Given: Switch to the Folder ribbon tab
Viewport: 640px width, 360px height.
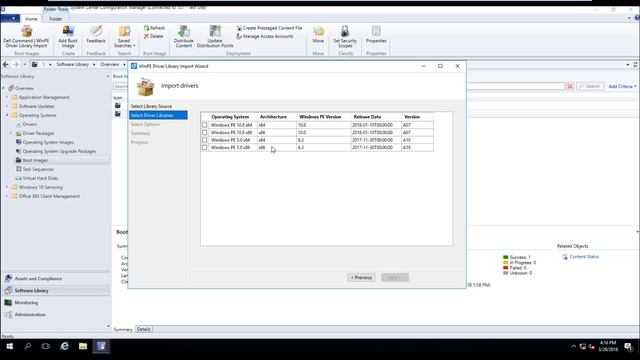Looking at the screenshot, I should coord(56,19).
